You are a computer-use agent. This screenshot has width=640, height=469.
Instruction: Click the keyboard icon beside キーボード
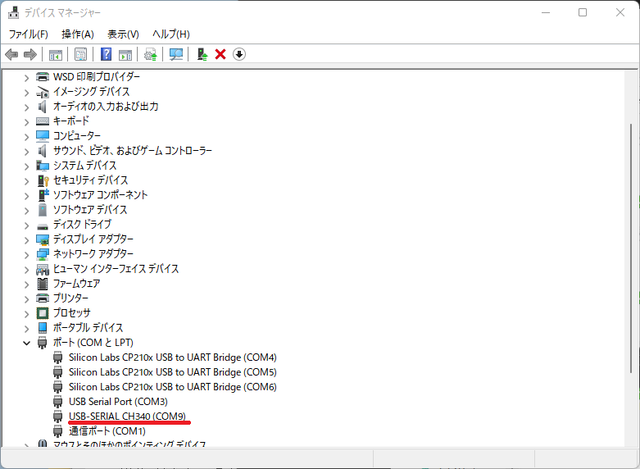[42, 121]
